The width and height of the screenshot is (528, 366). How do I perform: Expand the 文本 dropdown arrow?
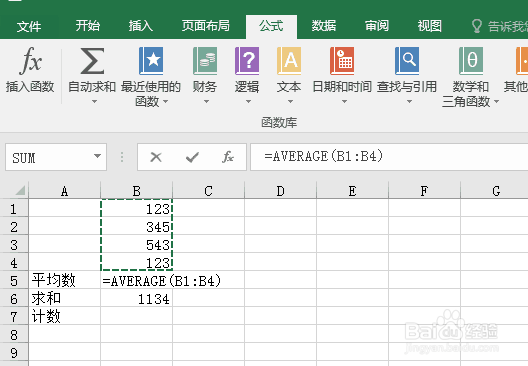290,101
